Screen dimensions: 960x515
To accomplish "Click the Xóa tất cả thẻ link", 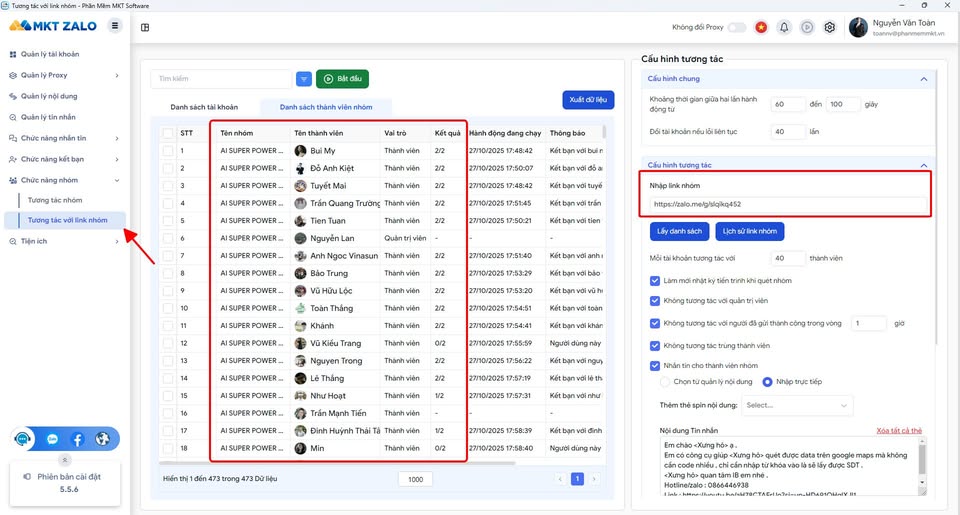I will pos(899,430).
